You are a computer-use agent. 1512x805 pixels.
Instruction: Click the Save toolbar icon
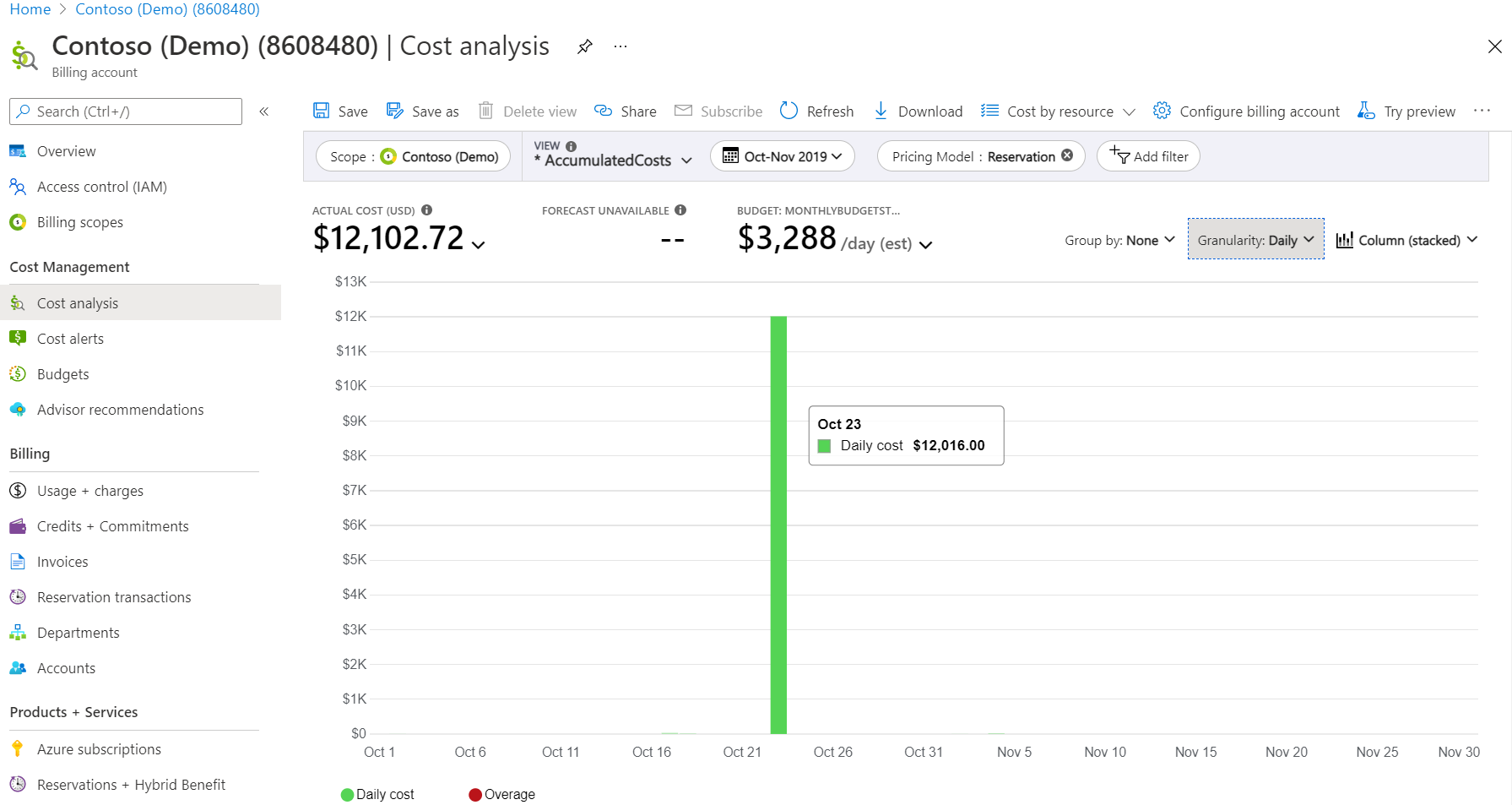point(321,111)
